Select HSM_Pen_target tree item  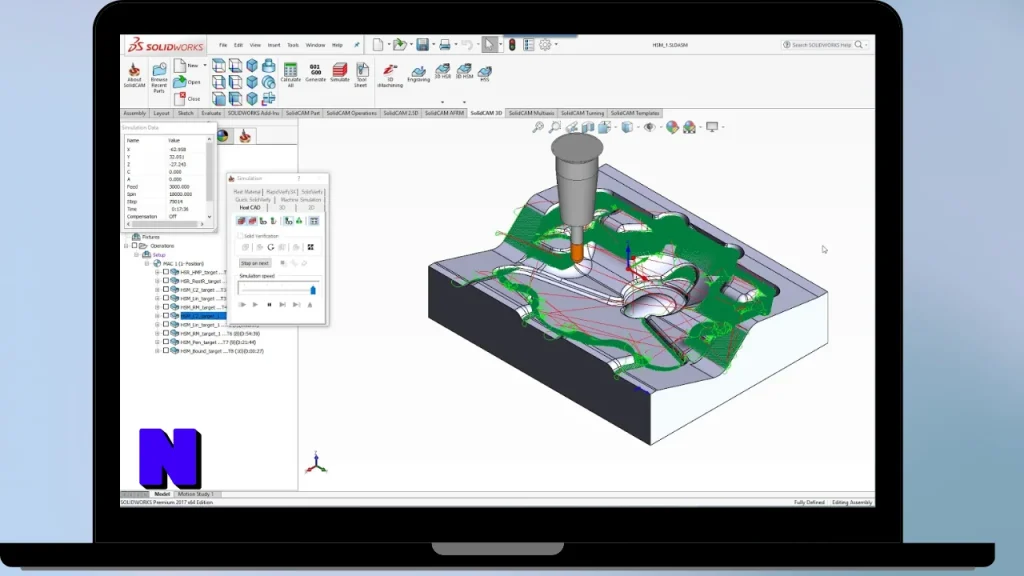click(218, 342)
